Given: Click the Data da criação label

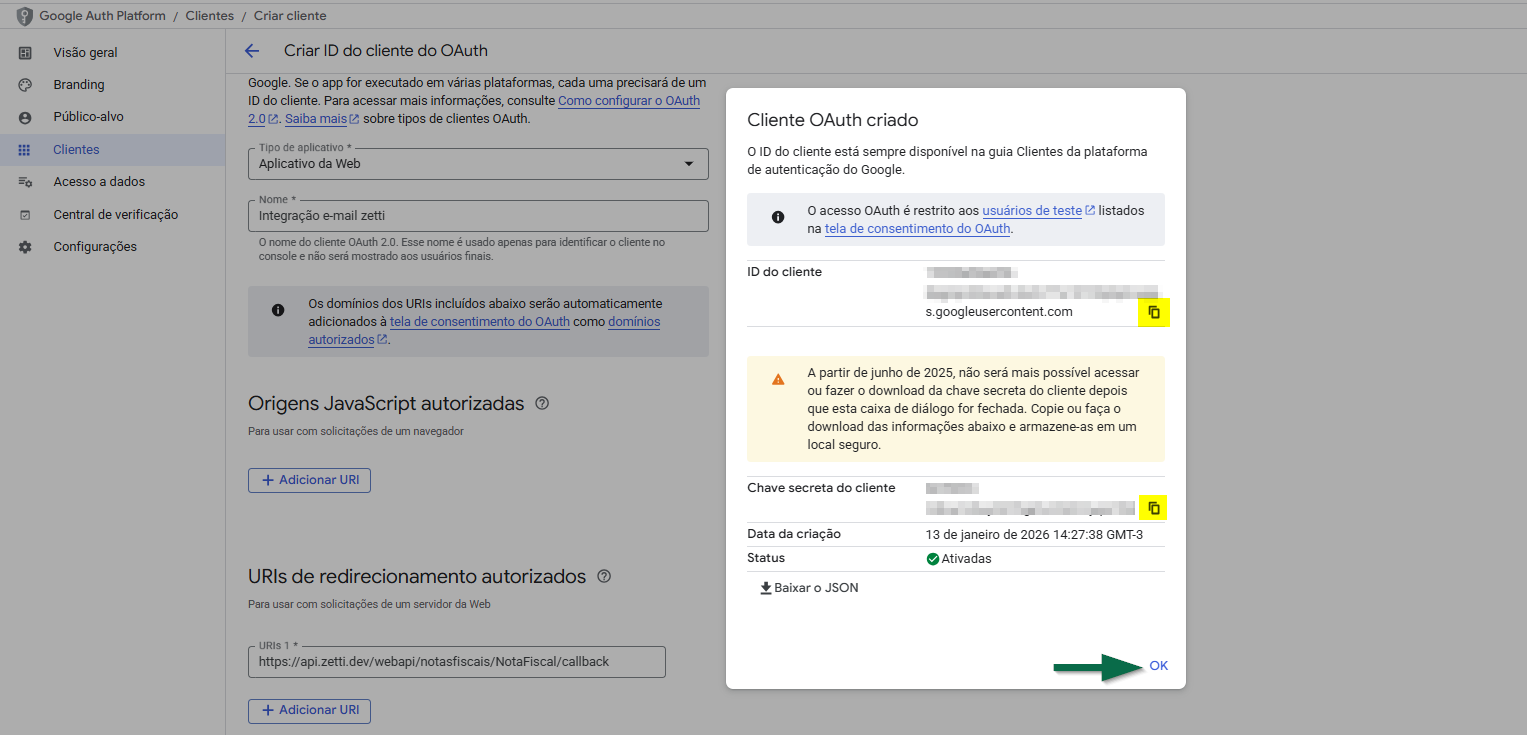Looking at the screenshot, I should point(794,534).
